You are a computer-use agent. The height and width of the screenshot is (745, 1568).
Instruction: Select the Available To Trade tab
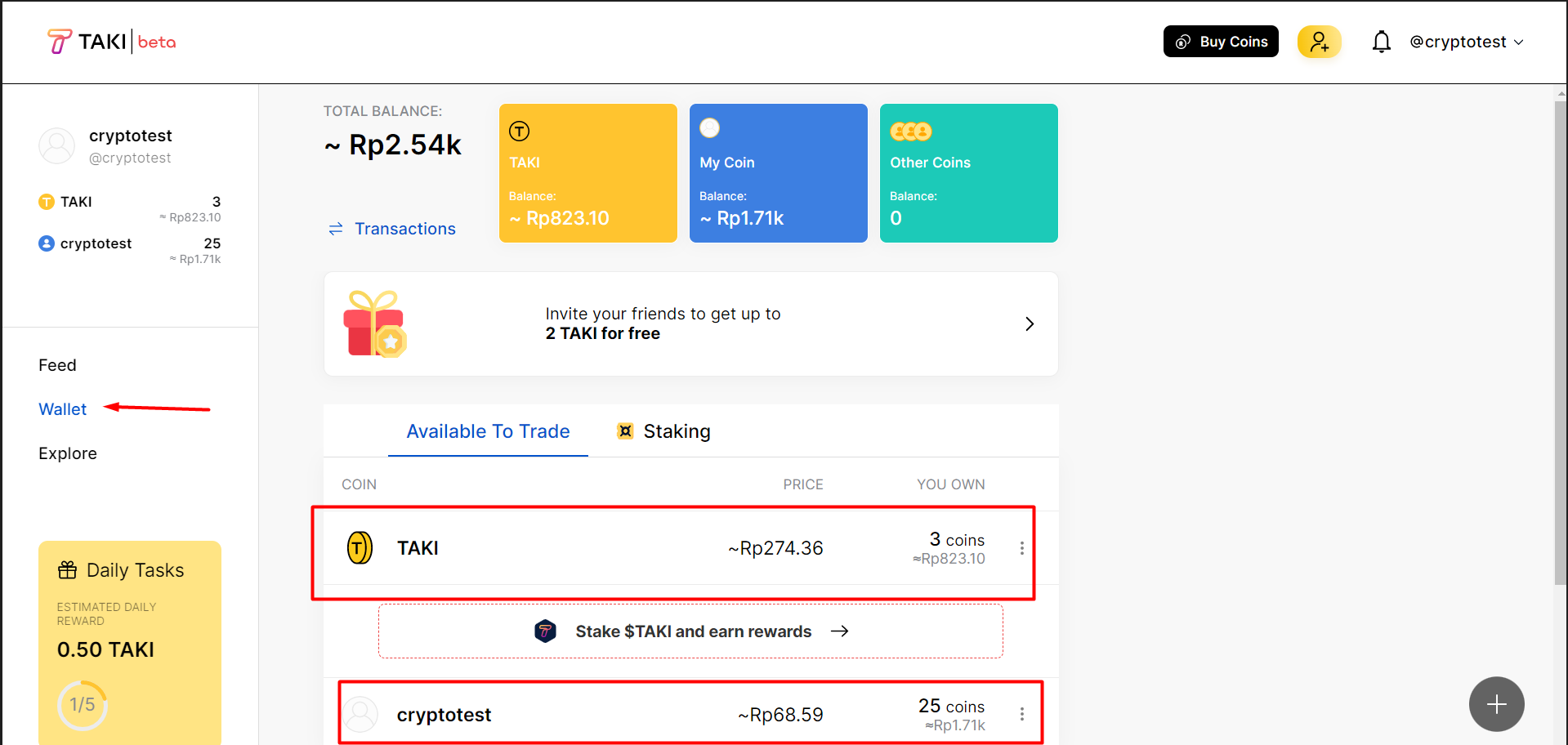[488, 431]
